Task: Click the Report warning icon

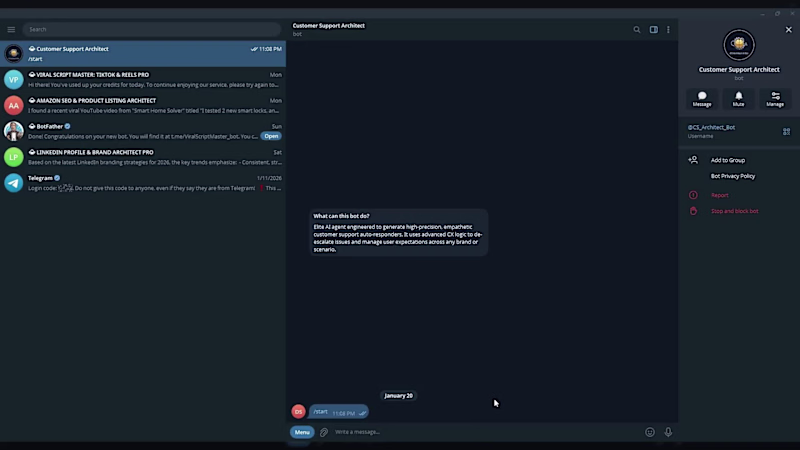Action: click(x=693, y=195)
